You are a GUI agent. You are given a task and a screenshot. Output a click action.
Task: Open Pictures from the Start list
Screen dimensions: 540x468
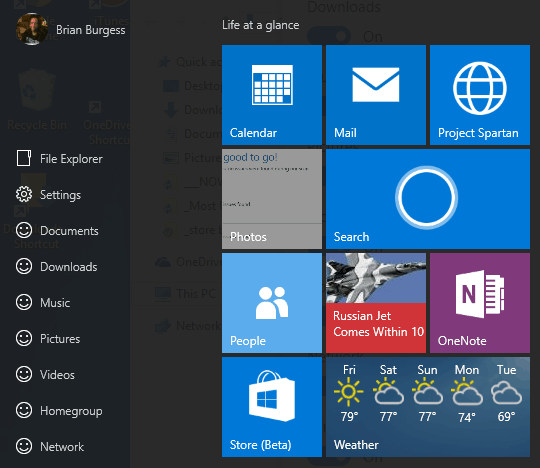(x=60, y=339)
